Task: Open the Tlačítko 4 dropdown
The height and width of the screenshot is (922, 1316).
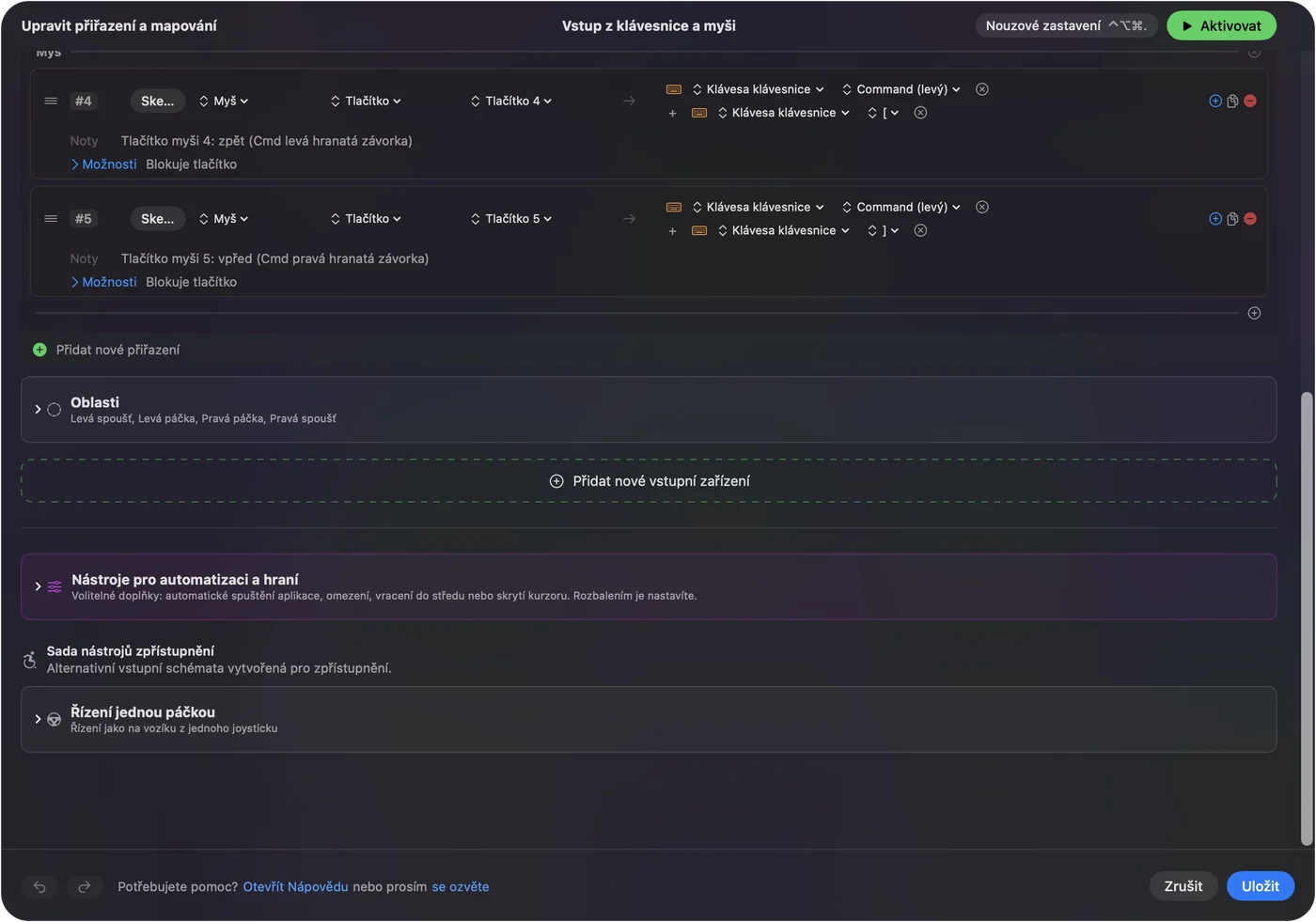Action: tap(511, 101)
